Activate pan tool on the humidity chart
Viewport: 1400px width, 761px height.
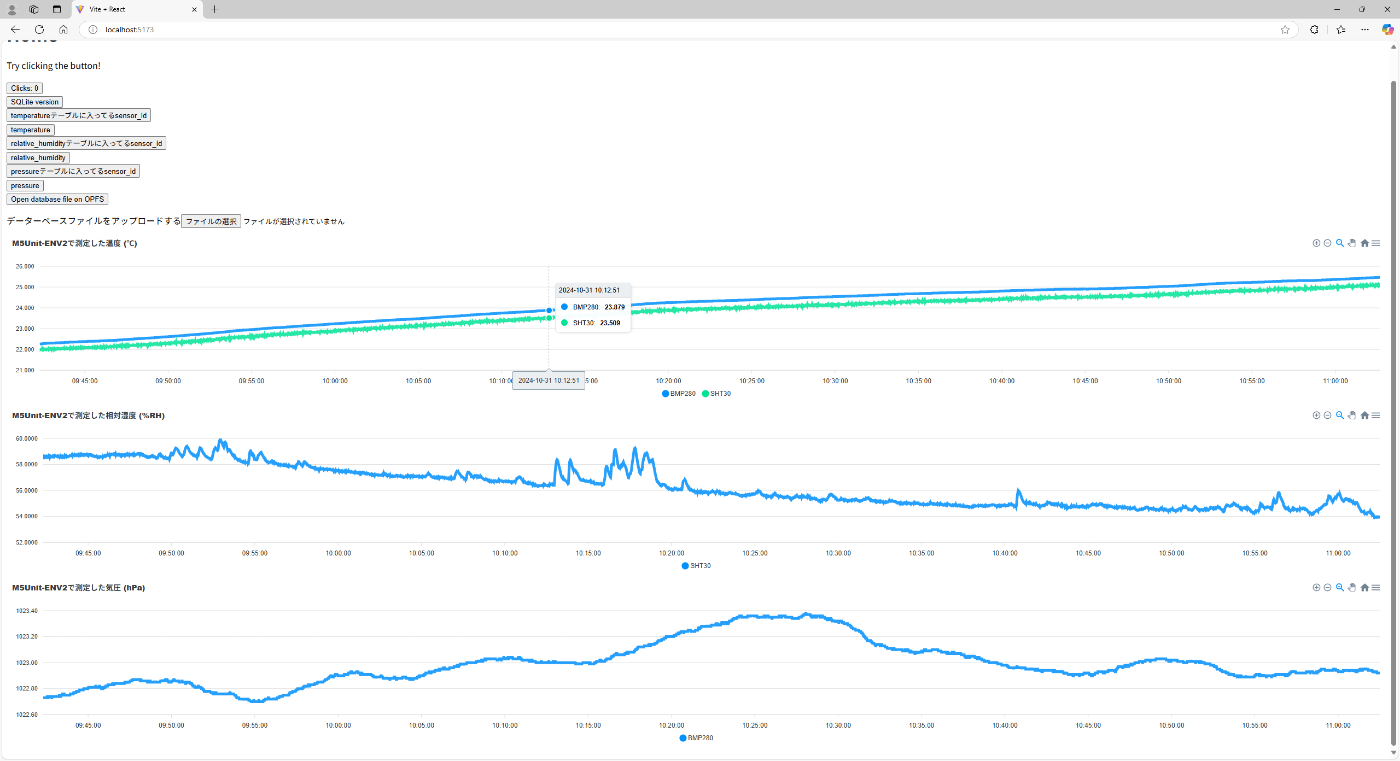[1352, 415]
